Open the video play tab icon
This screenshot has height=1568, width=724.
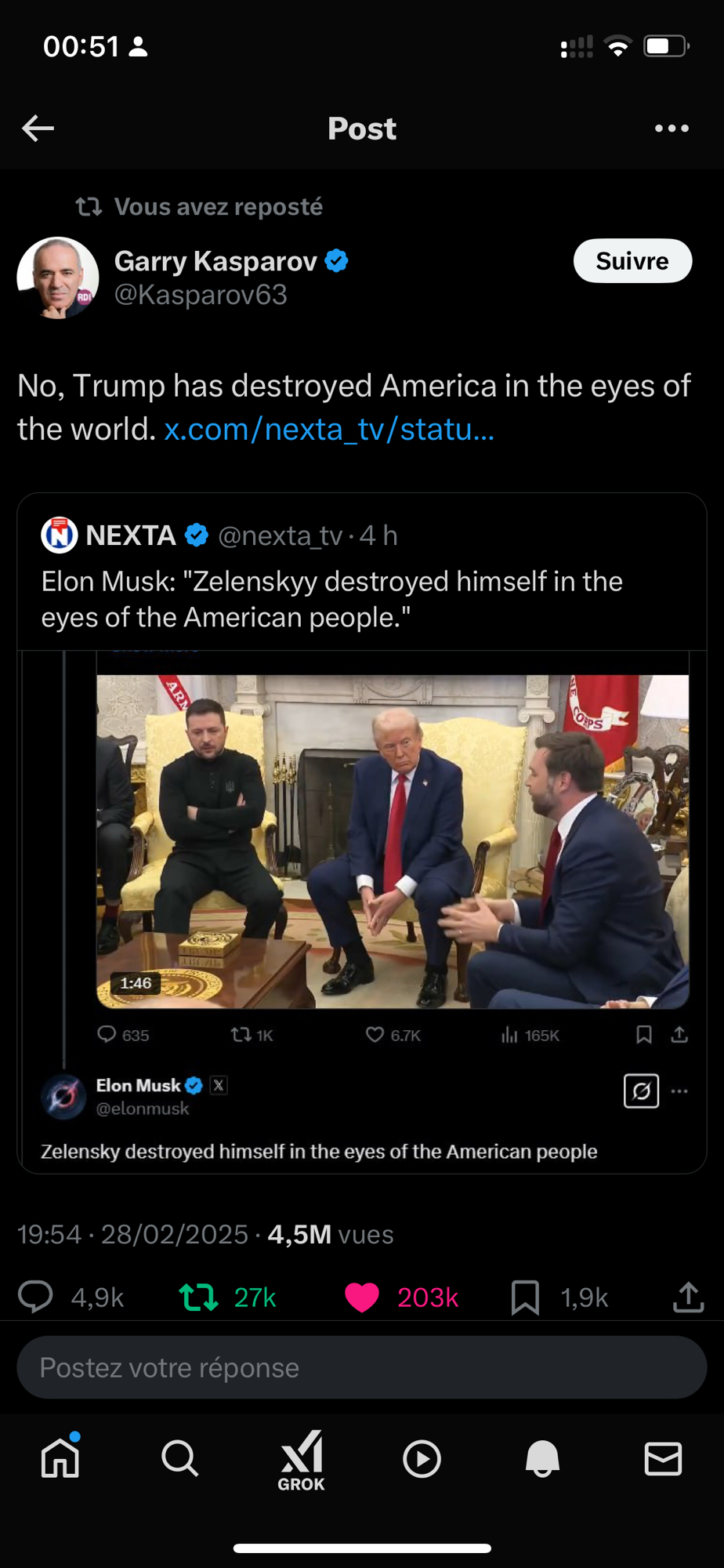[x=422, y=1458]
